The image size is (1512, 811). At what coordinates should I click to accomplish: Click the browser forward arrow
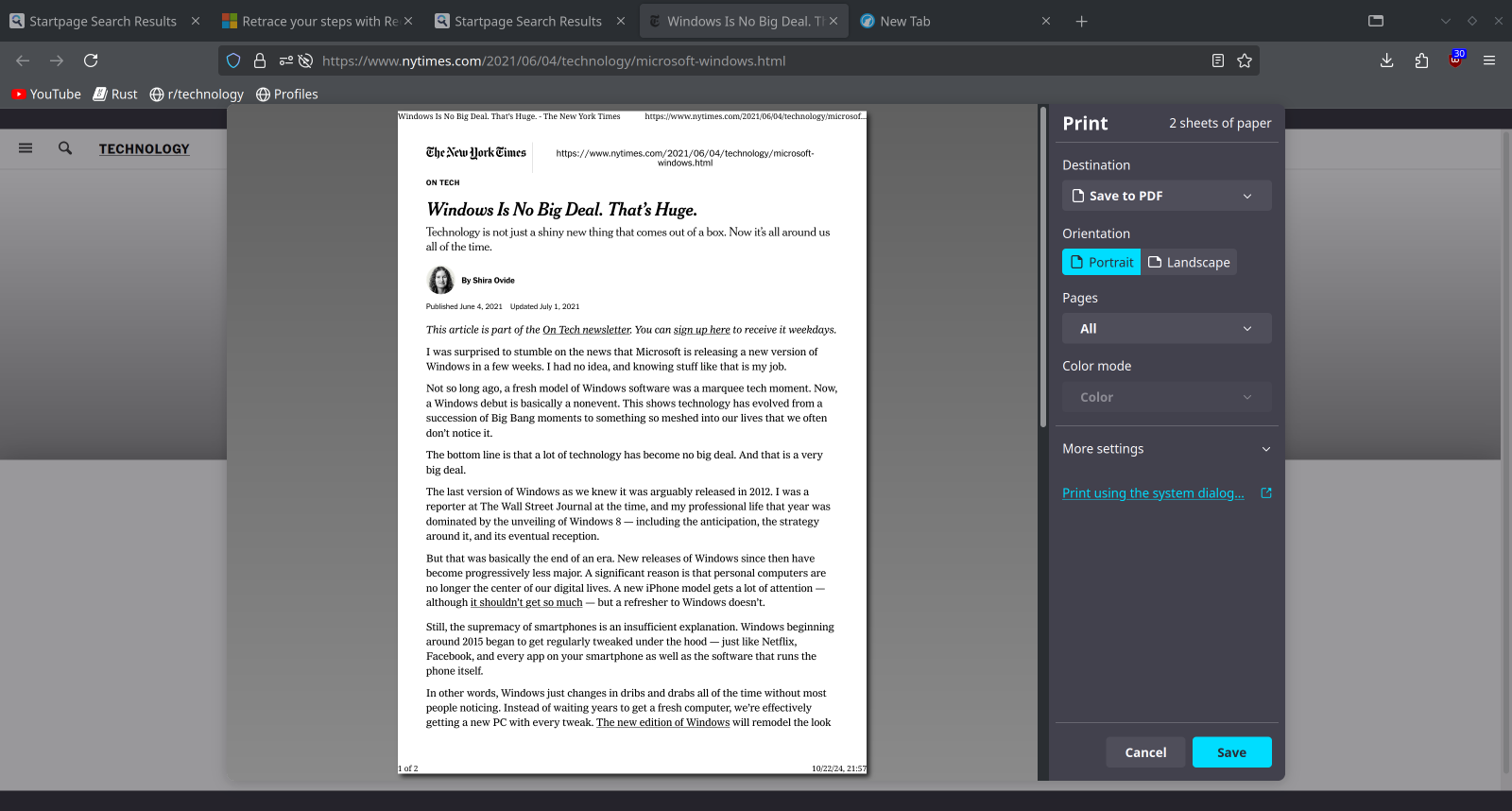point(57,60)
